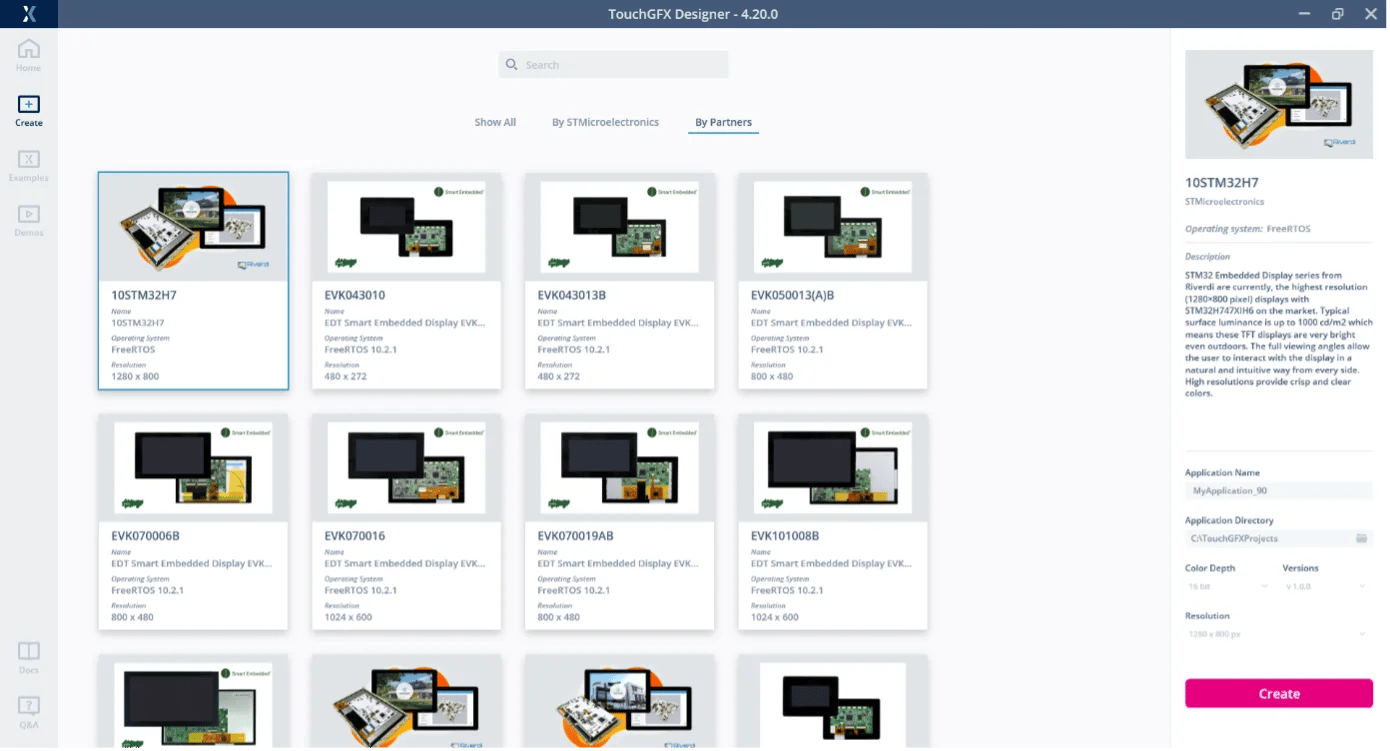Click the EVK070006B card title
The image size is (1390, 751).
click(146, 537)
